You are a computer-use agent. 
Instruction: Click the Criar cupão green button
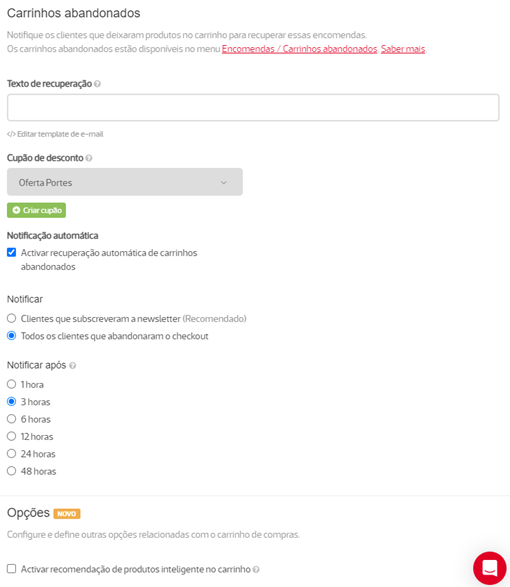click(36, 210)
